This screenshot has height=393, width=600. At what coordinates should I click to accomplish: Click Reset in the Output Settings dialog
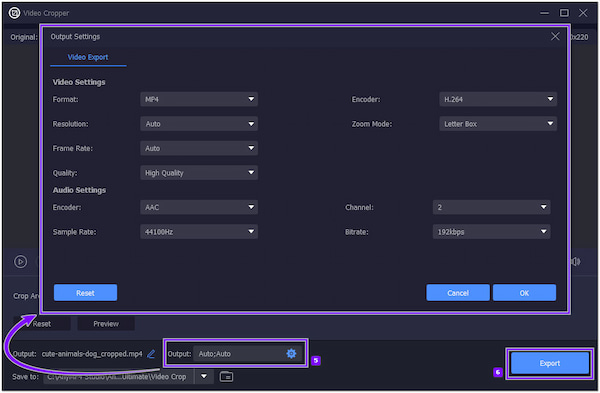point(85,293)
